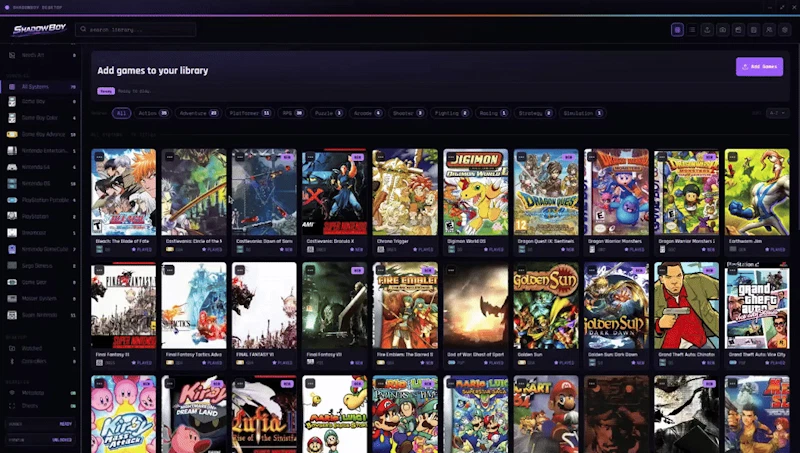Open more-options icon on Digimon World DS card
The height and width of the screenshot is (453, 800).
click(451, 157)
